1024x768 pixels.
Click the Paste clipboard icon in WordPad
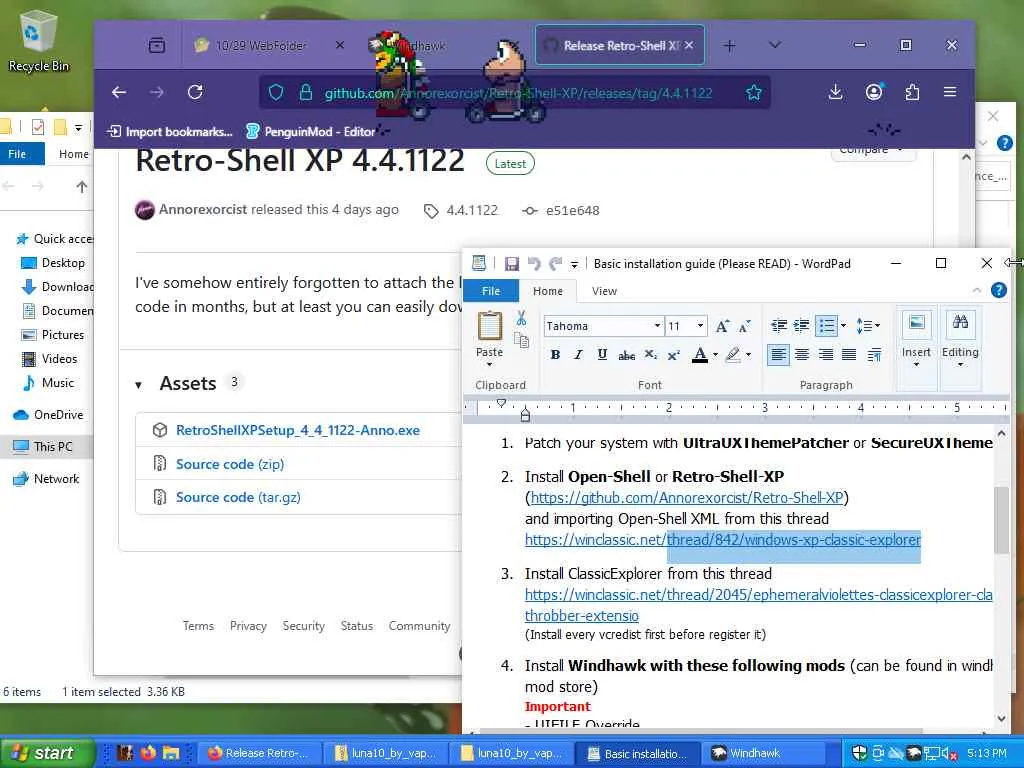coord(490,326)
